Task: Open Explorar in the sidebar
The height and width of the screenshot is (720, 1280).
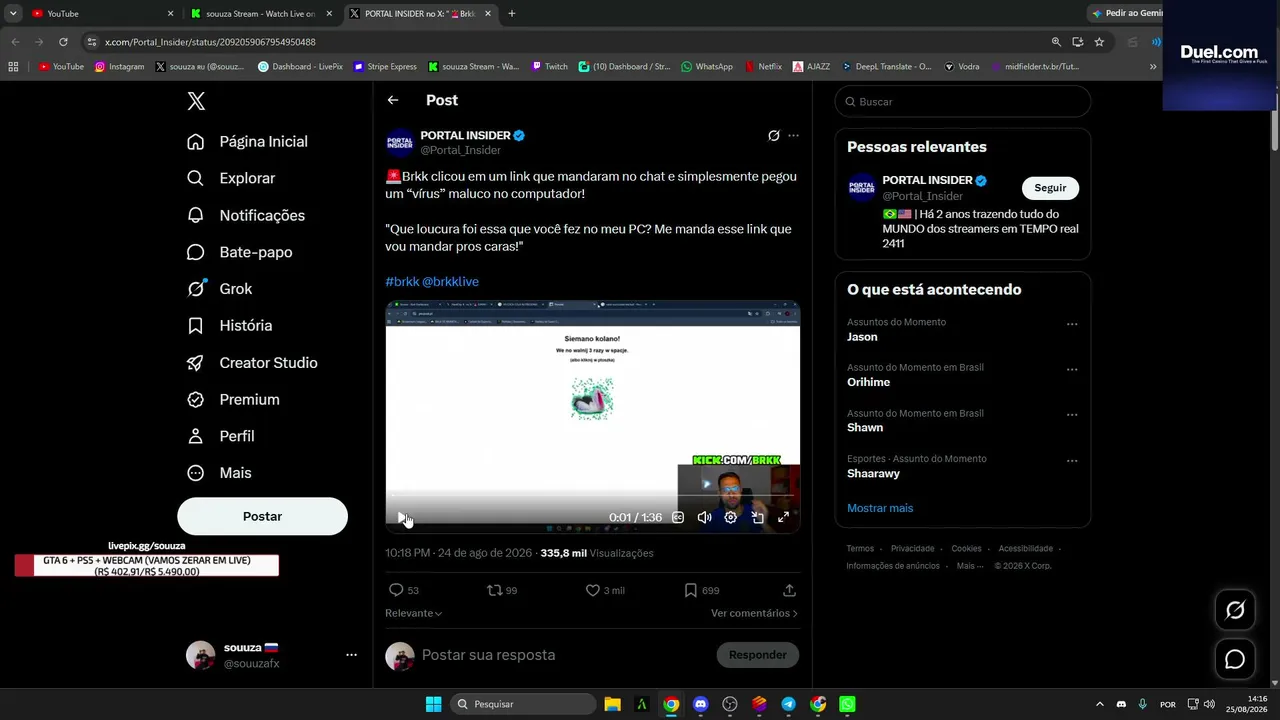Action: [x=231, y=178]
